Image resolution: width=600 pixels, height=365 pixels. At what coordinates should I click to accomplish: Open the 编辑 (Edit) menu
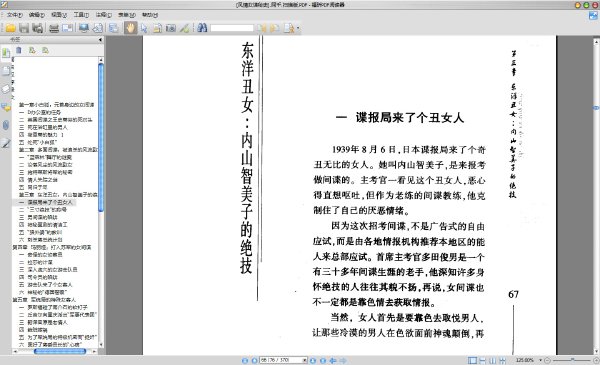coord(37,15)
